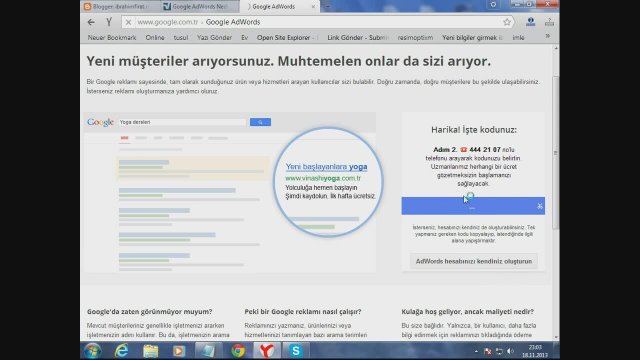The width and height of the screenshot is (640, 360).
Task: Open the Windows Start menu
Action: (93, 351)
